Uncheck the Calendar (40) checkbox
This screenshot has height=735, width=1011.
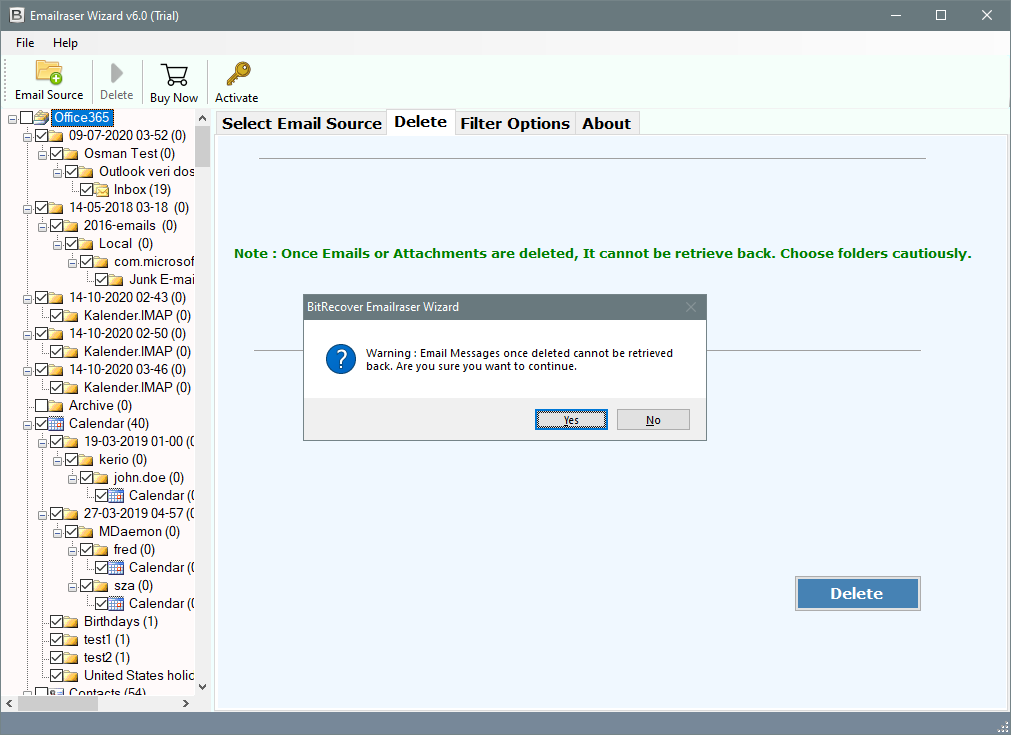(x=41, y=424)
